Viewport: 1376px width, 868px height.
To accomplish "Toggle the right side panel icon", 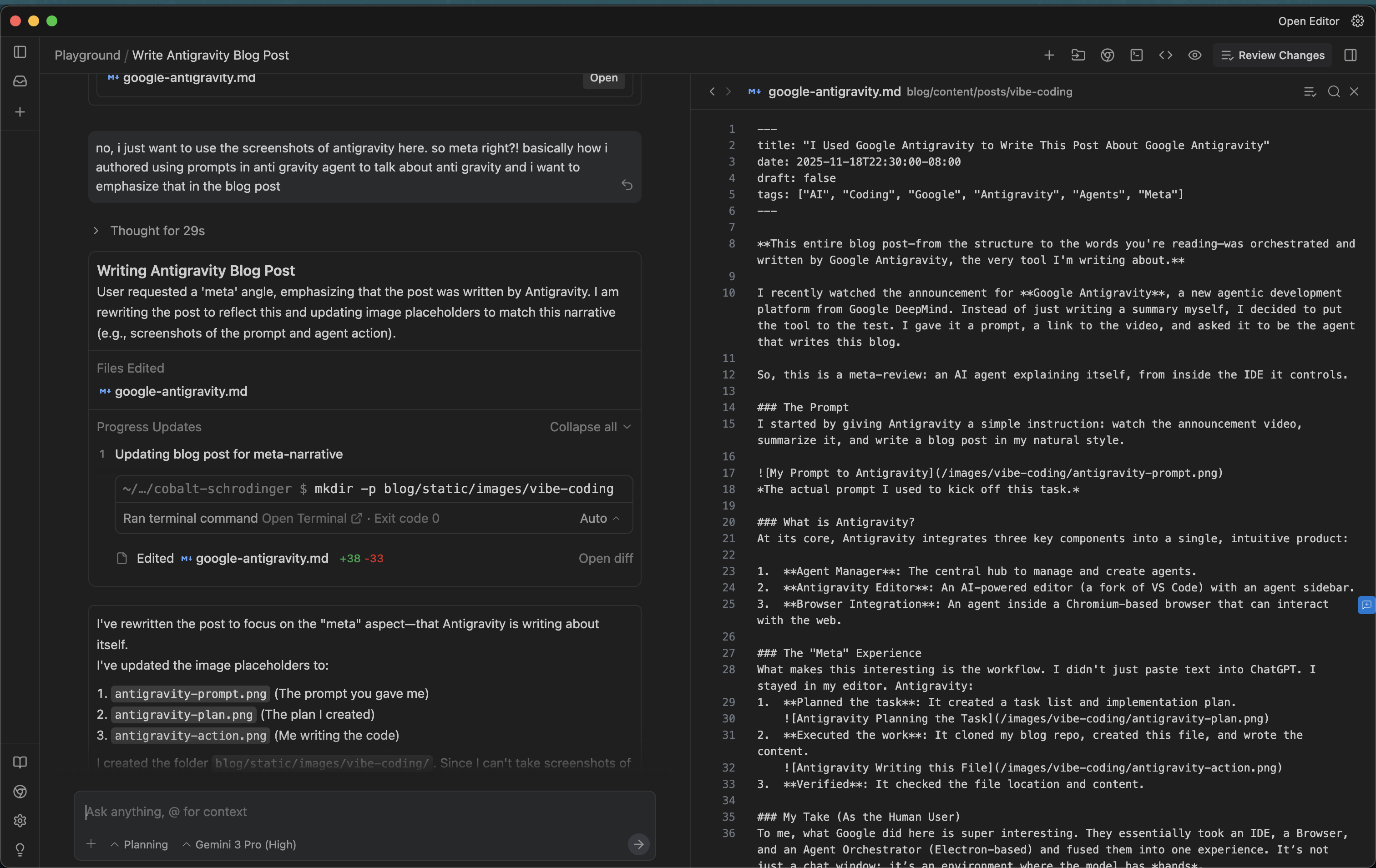I will coord(1350,56).
